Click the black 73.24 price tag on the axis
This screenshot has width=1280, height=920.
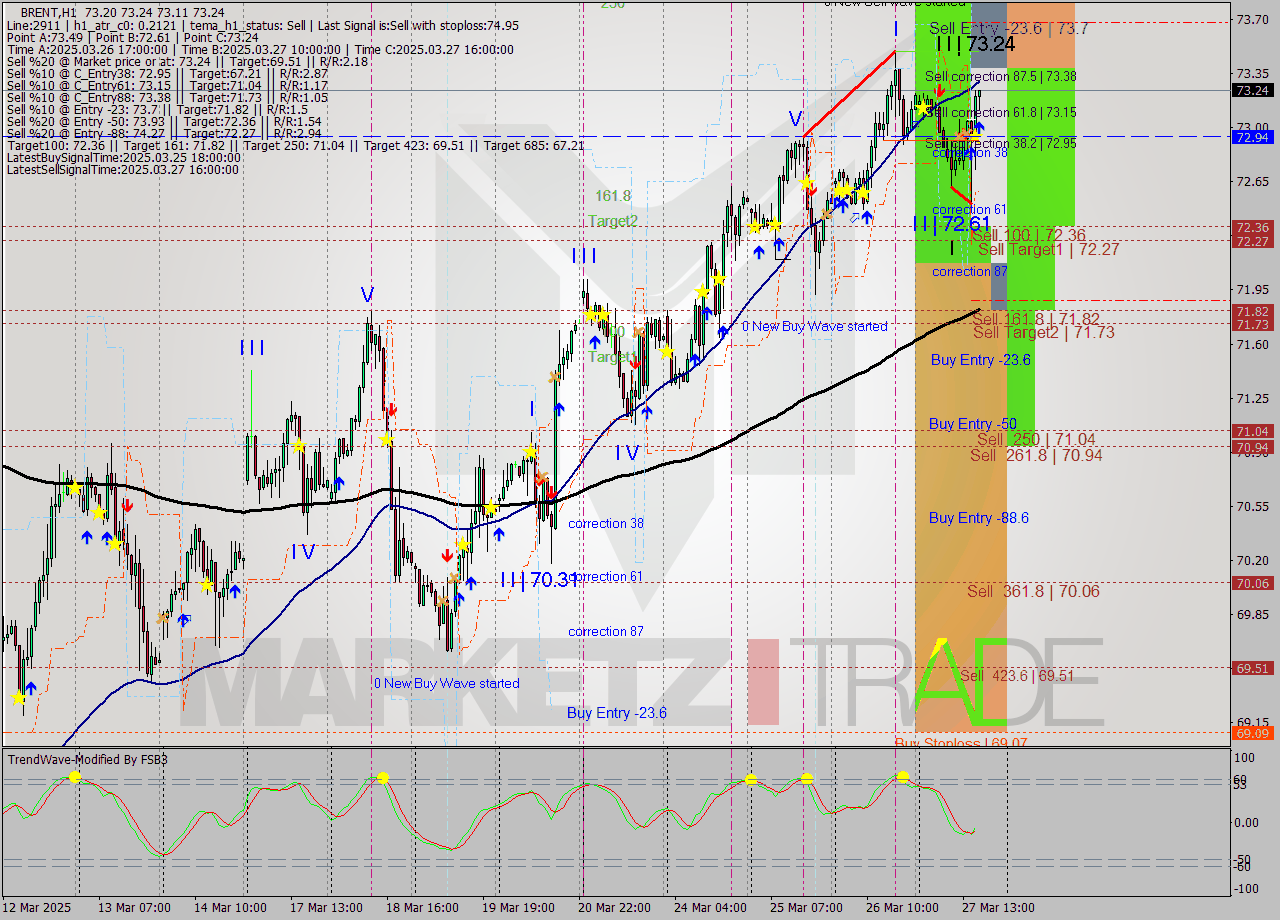click(1252, 90)
